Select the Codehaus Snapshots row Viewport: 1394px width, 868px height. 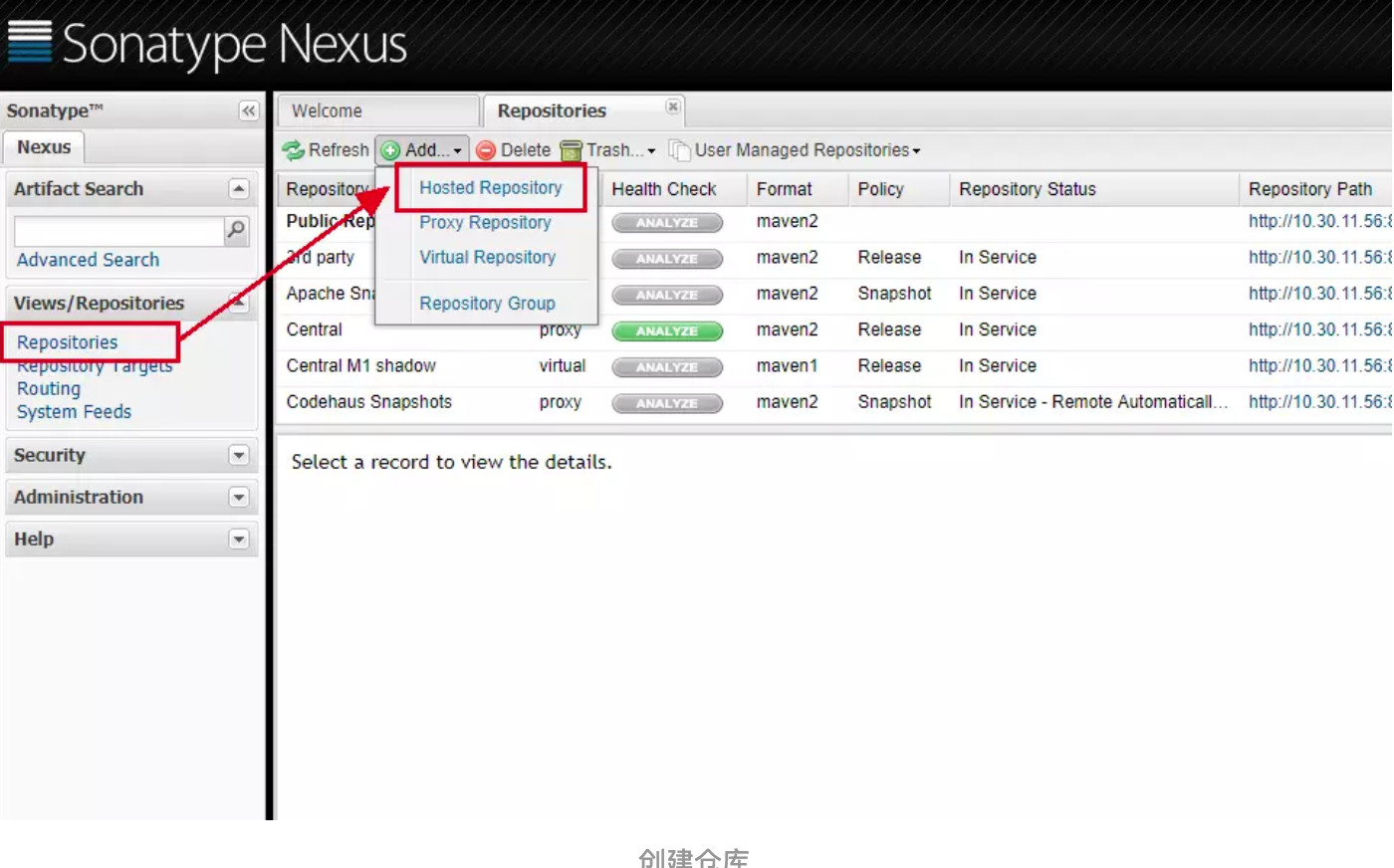click(x=834, y=402)
